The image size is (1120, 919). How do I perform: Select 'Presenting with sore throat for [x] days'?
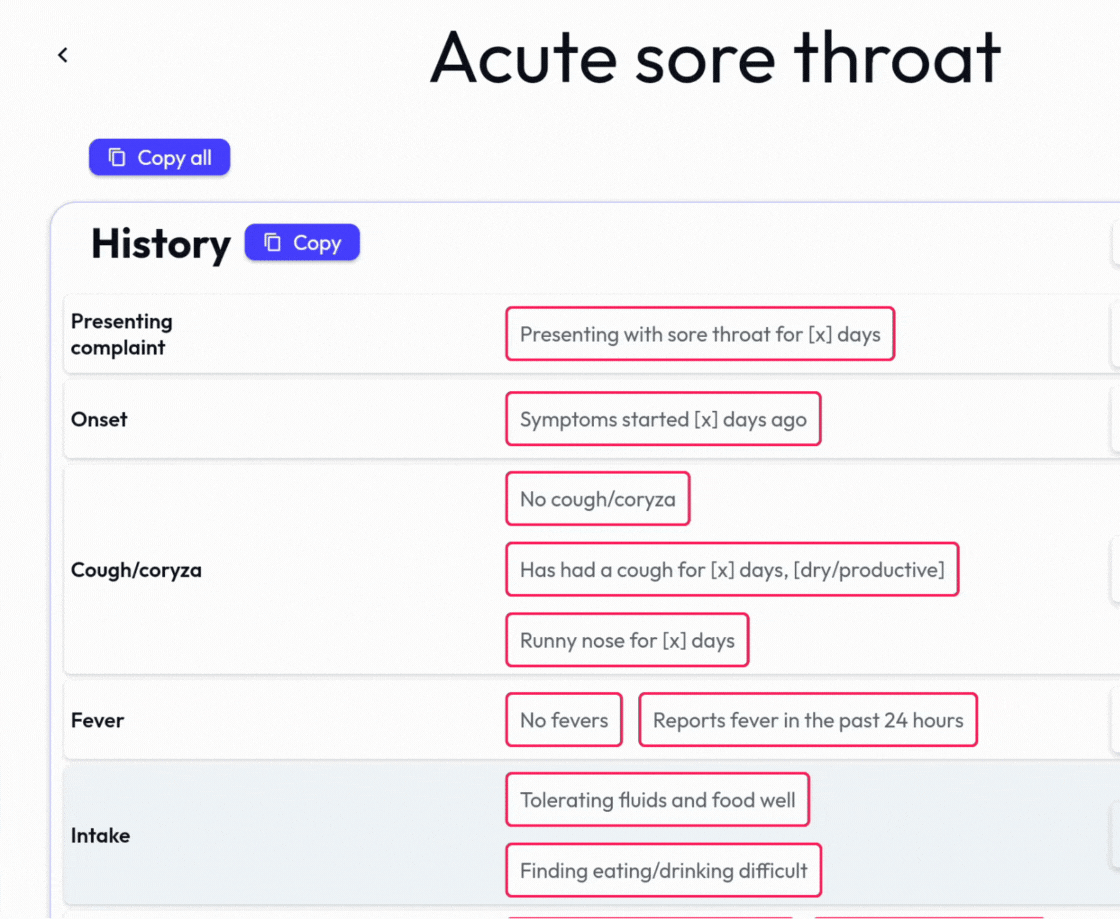tap(700, 334)
